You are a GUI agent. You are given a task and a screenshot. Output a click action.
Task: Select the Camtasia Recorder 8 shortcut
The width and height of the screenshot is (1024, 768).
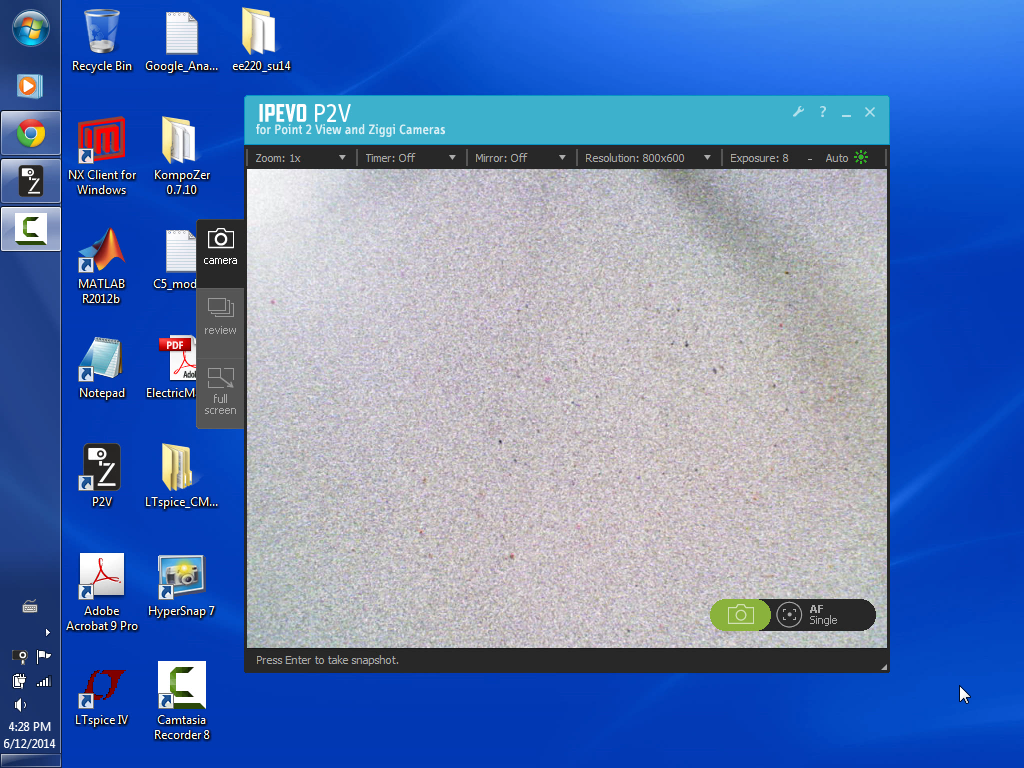[x=182, y=702]
